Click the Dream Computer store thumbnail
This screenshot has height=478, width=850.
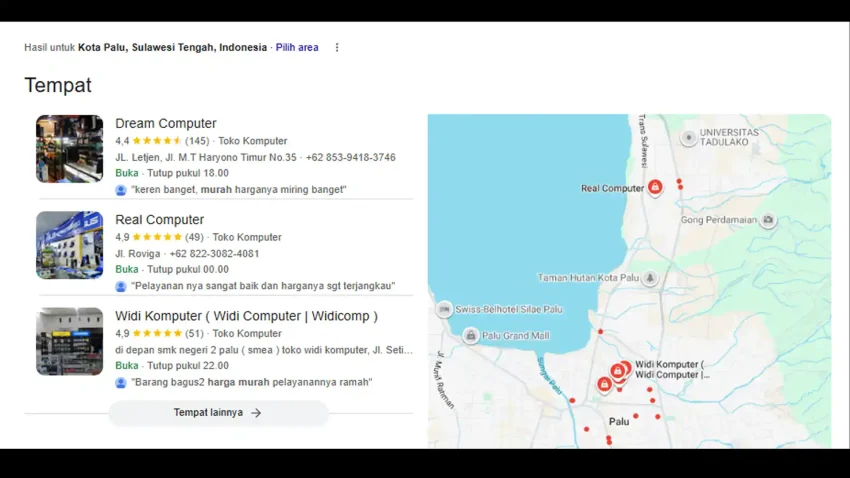[69, 148]
